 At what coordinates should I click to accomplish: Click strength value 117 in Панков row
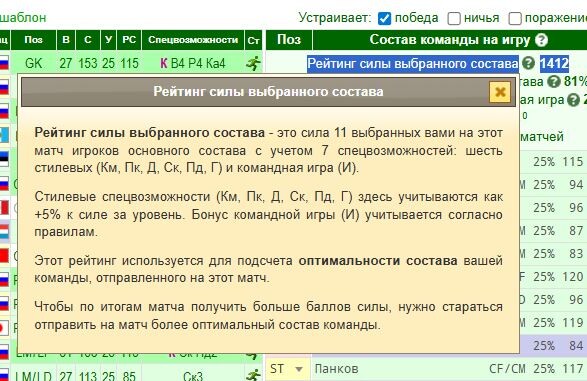[572, 369]
